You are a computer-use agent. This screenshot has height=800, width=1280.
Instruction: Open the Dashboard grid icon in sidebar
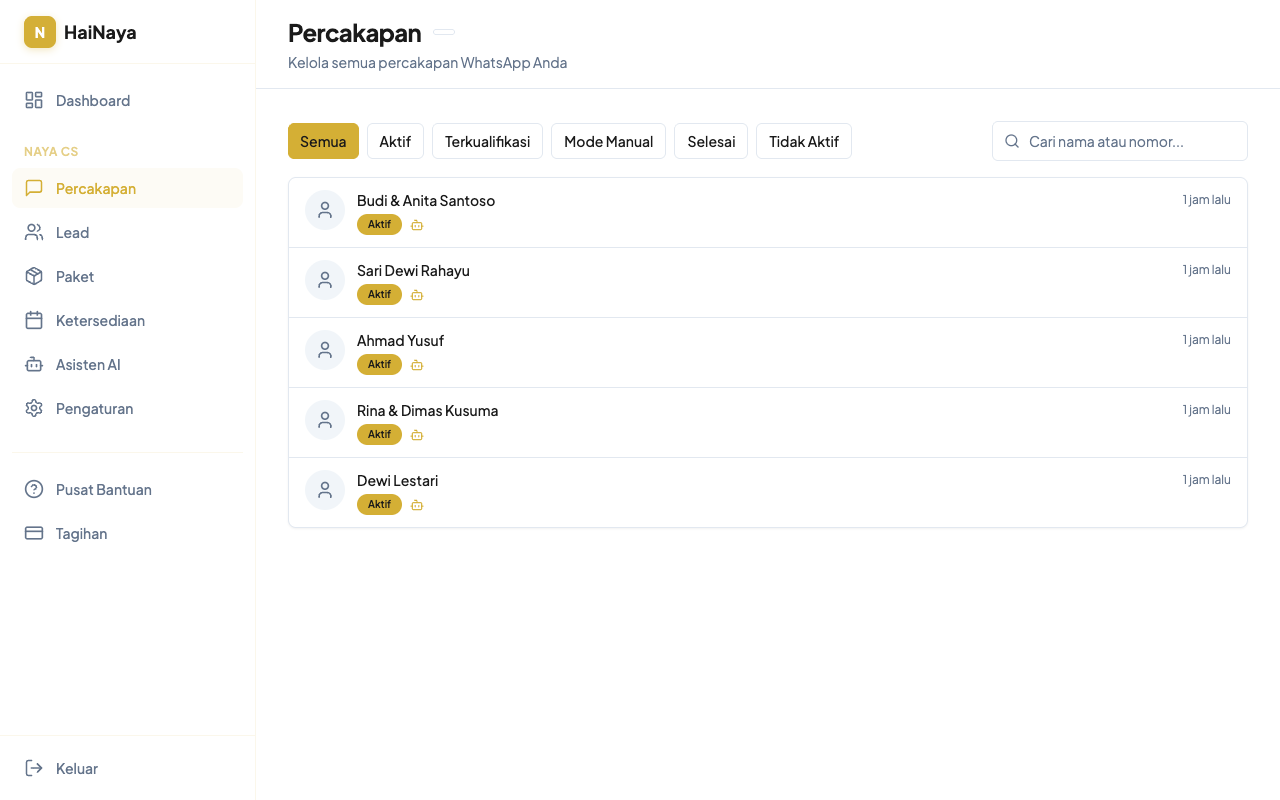tap(33, 100)
